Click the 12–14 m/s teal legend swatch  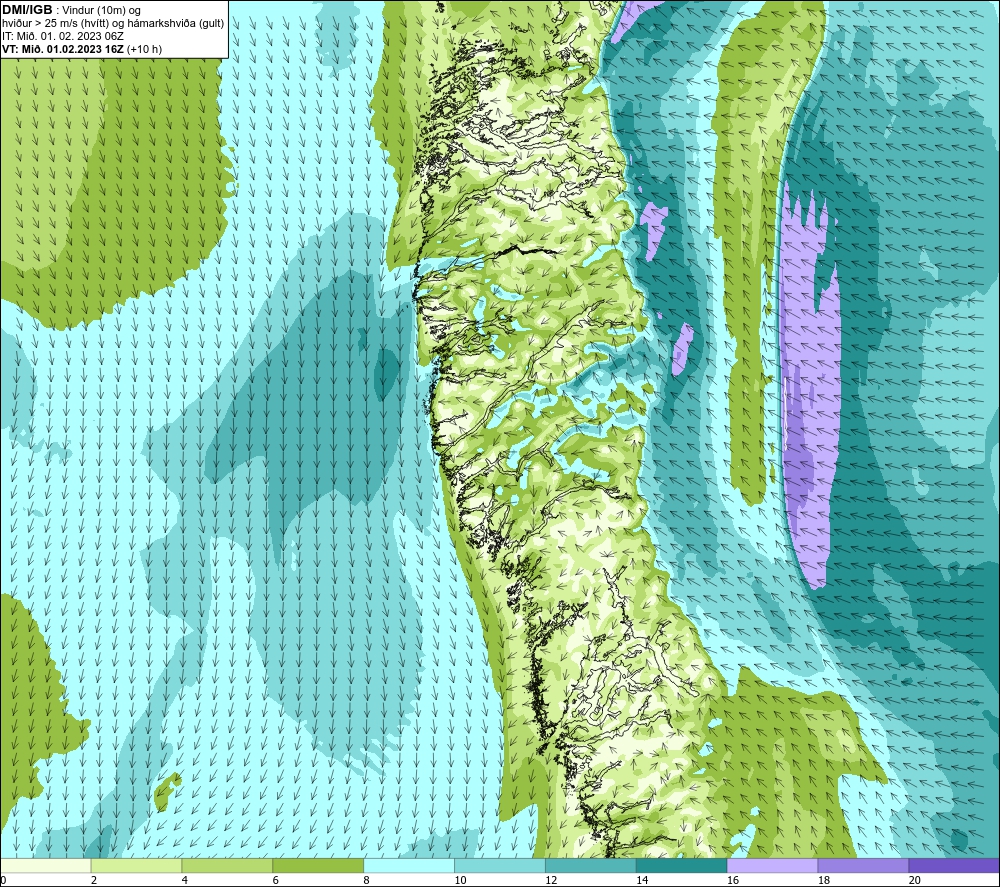[x=591, y=866]
